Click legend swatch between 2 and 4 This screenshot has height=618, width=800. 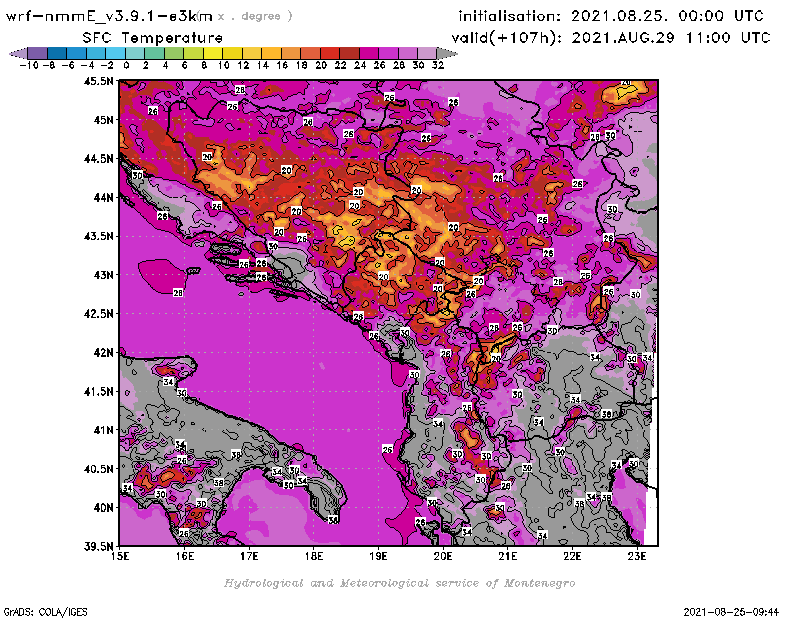155,53
